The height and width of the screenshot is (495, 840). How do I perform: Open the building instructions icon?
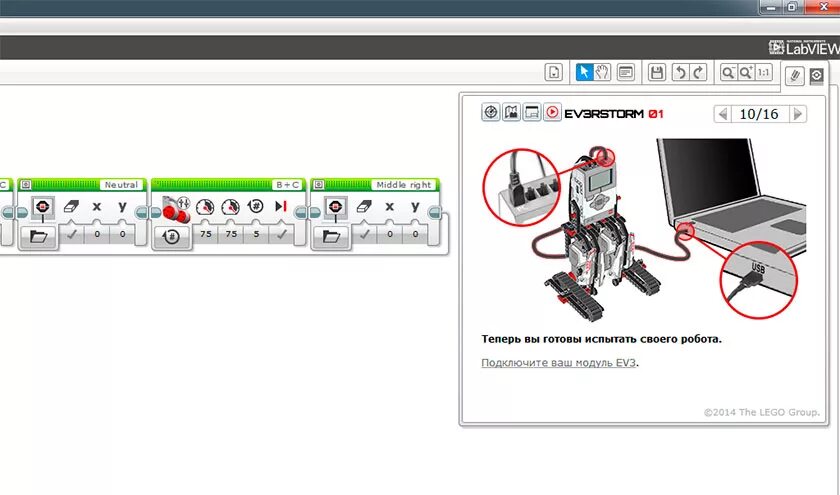511,112
